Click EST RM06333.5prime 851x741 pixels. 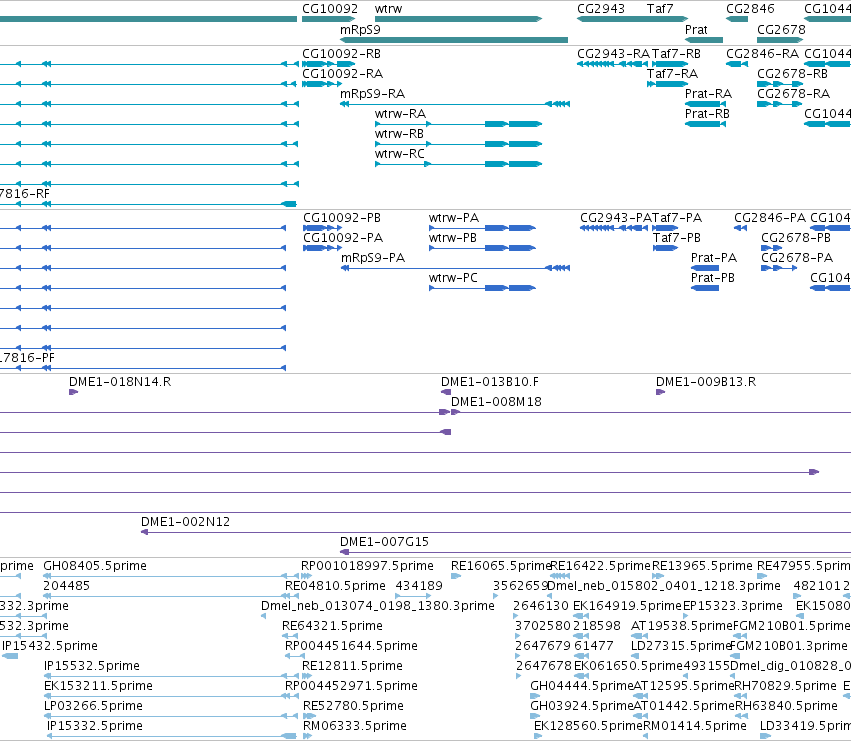(x=354, y=726)
